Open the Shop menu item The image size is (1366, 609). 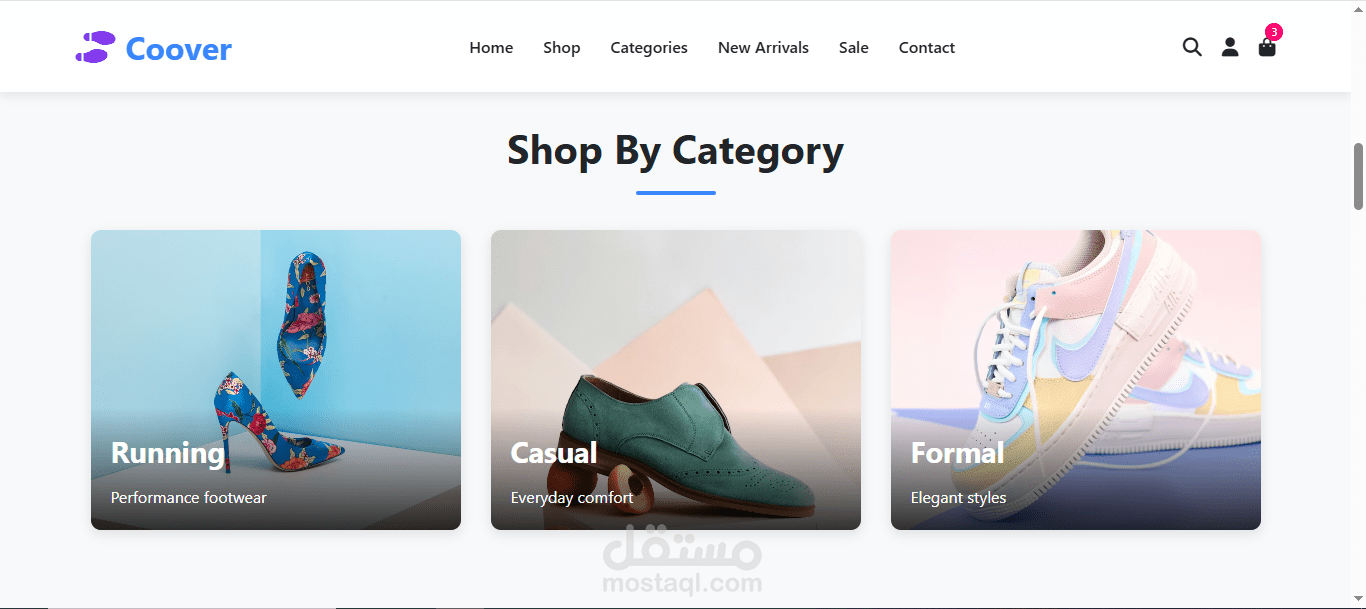(x=562, y=47)
